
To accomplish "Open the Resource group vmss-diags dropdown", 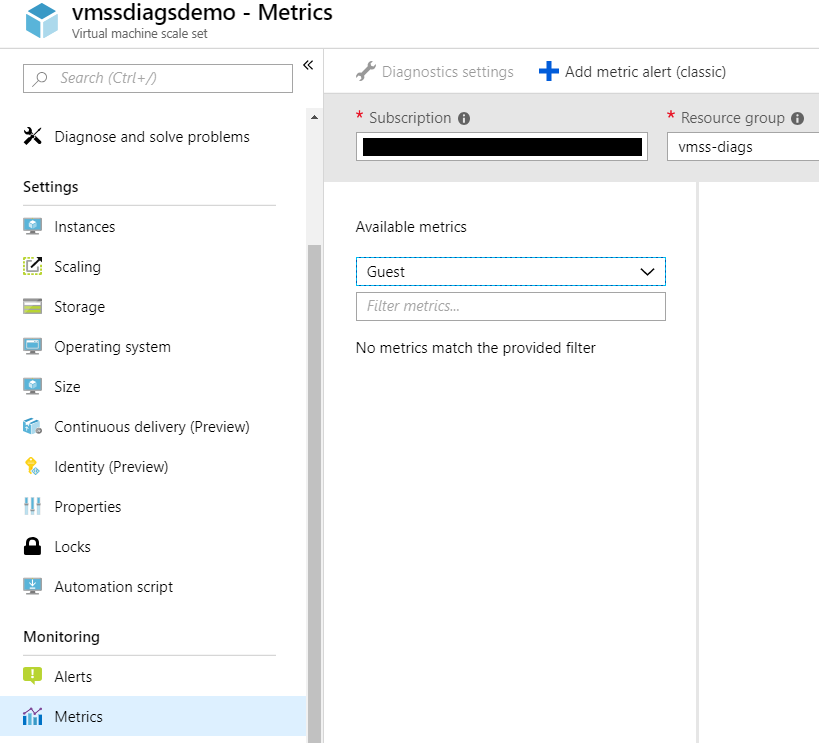I will tap(743, 147).
